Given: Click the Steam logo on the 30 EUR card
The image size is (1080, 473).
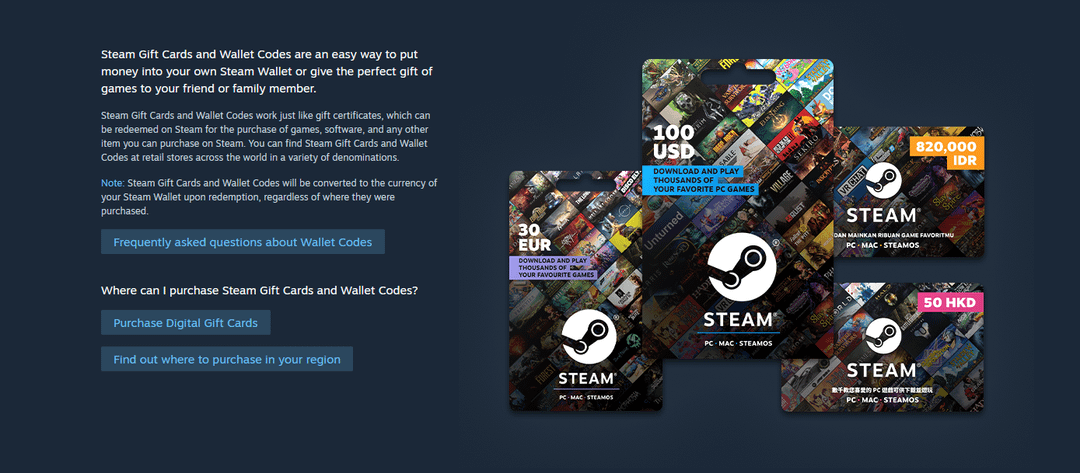Looking at the screenshot, I should click(x=588, y=337).
